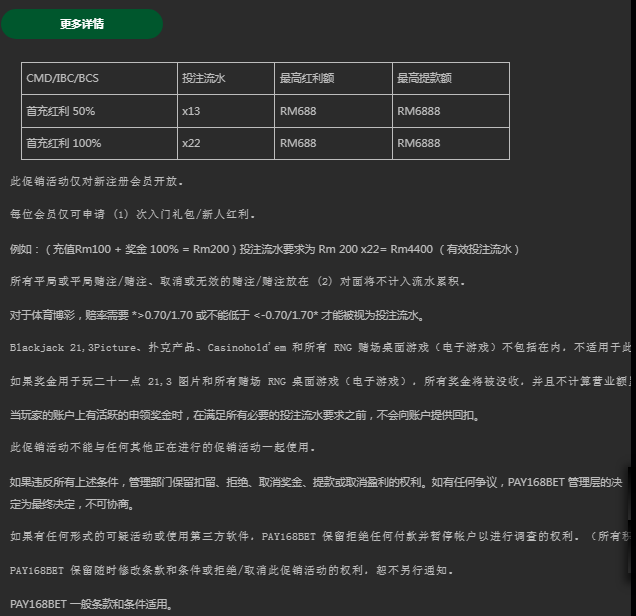Click RM6888 in the 50% bonus row
This screenshot has width=636, height=616.
(x=451, y=111)
